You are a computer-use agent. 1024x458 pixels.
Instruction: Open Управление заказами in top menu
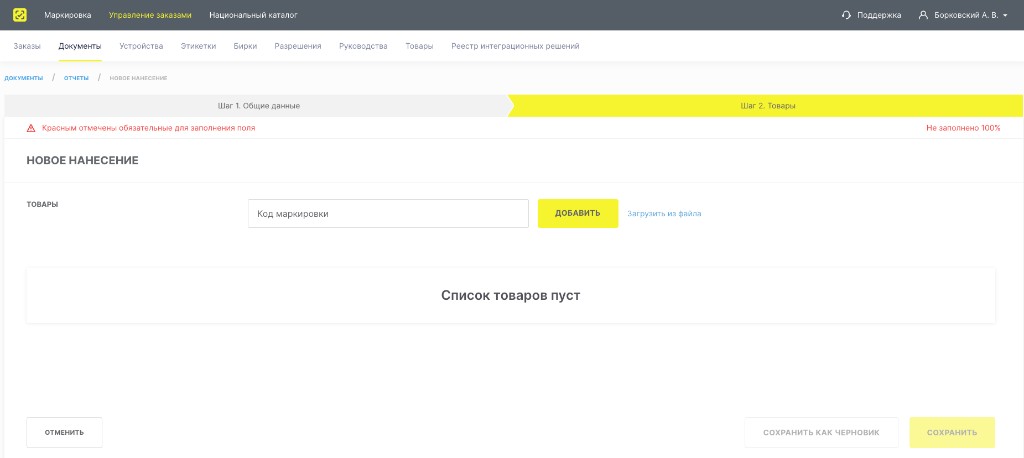(150, 15)
